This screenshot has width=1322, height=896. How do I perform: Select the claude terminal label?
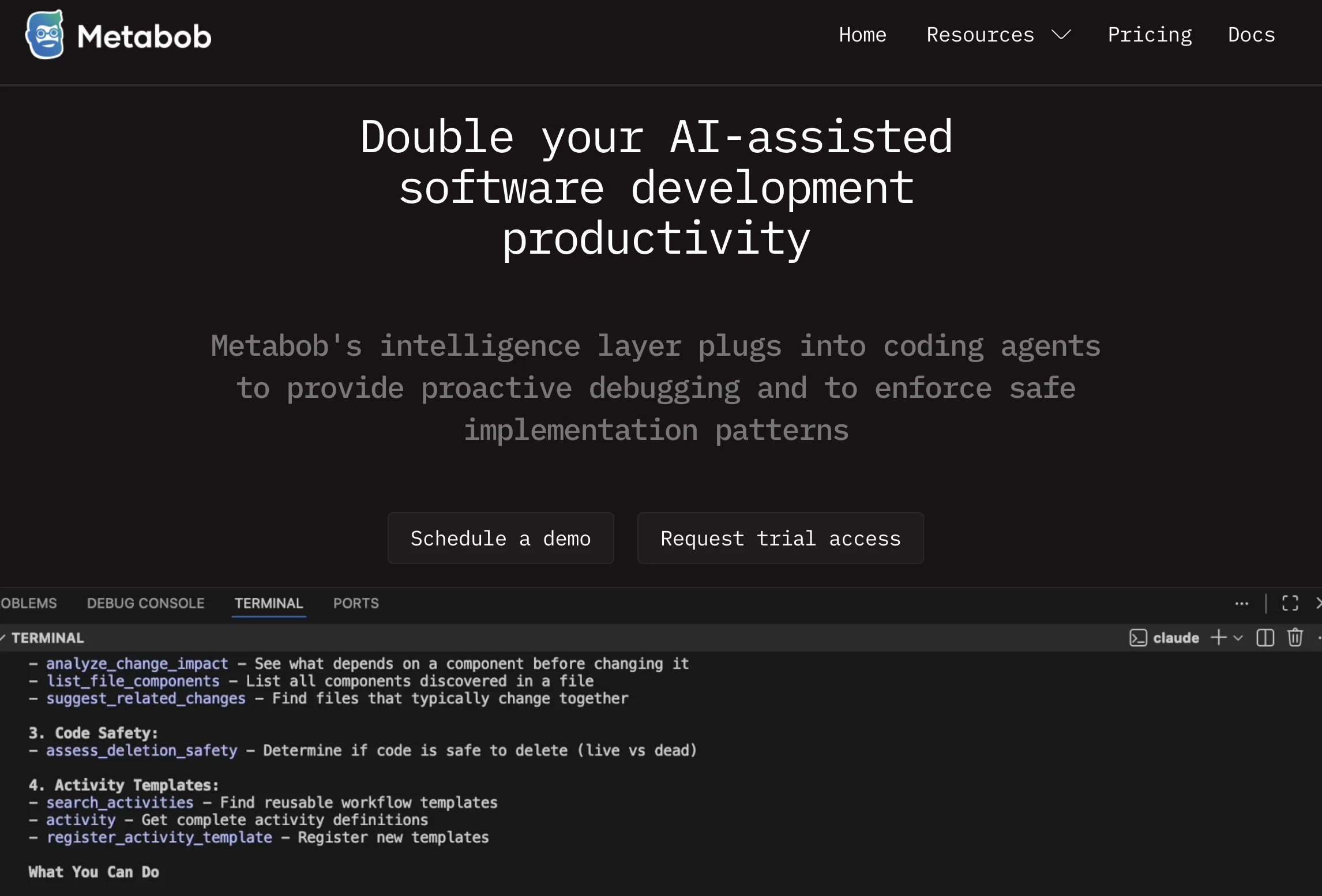pos(1175,638)
